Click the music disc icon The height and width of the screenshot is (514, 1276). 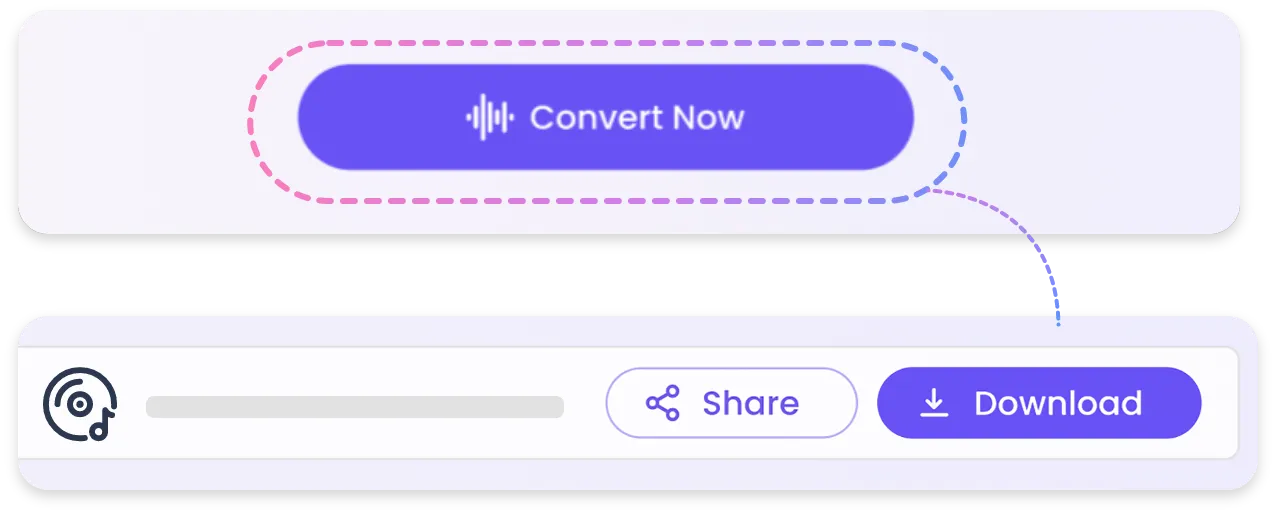[x=80, y=406]
